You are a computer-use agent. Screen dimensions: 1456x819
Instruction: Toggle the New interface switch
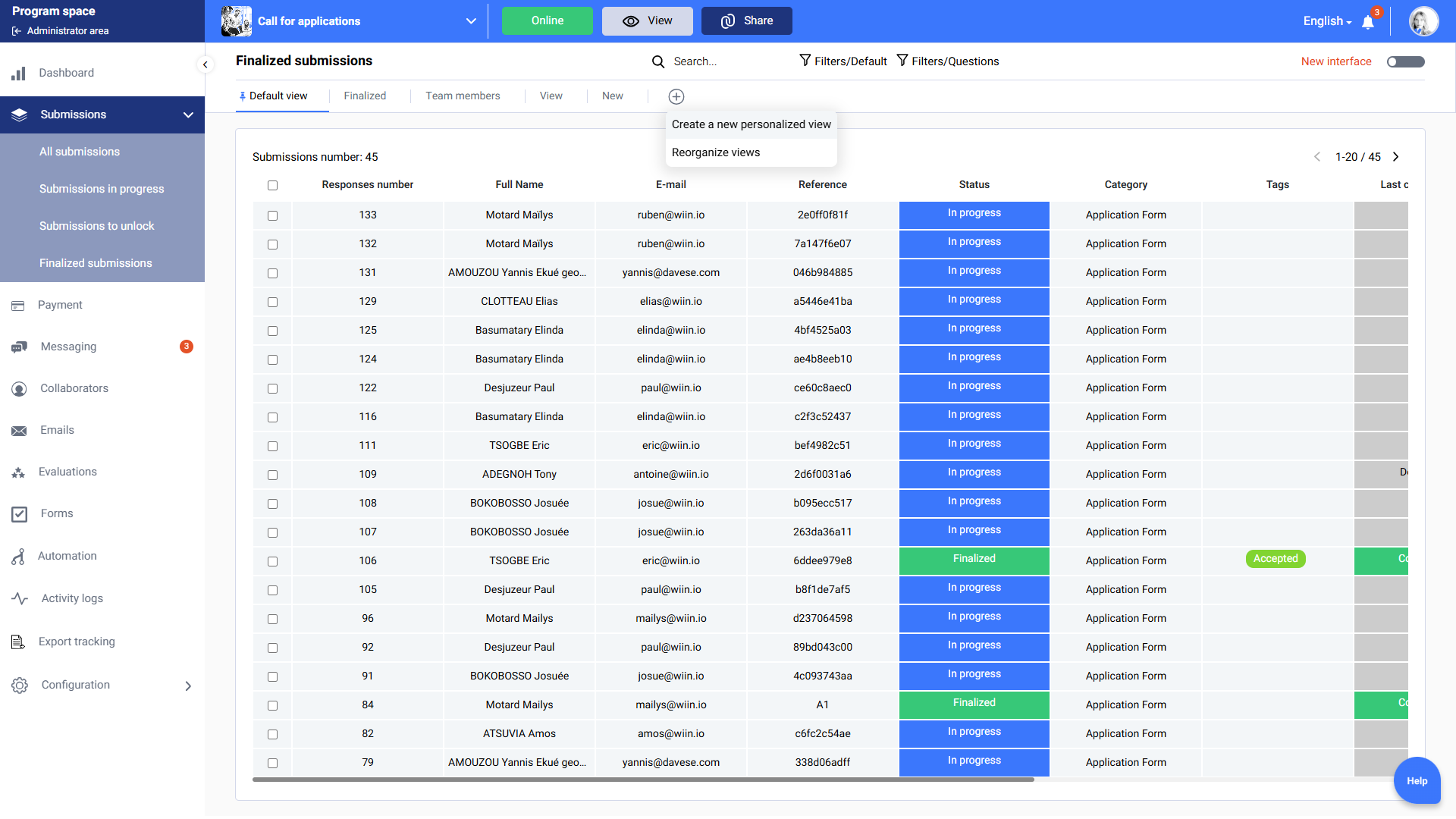(x=1405, y=62)
